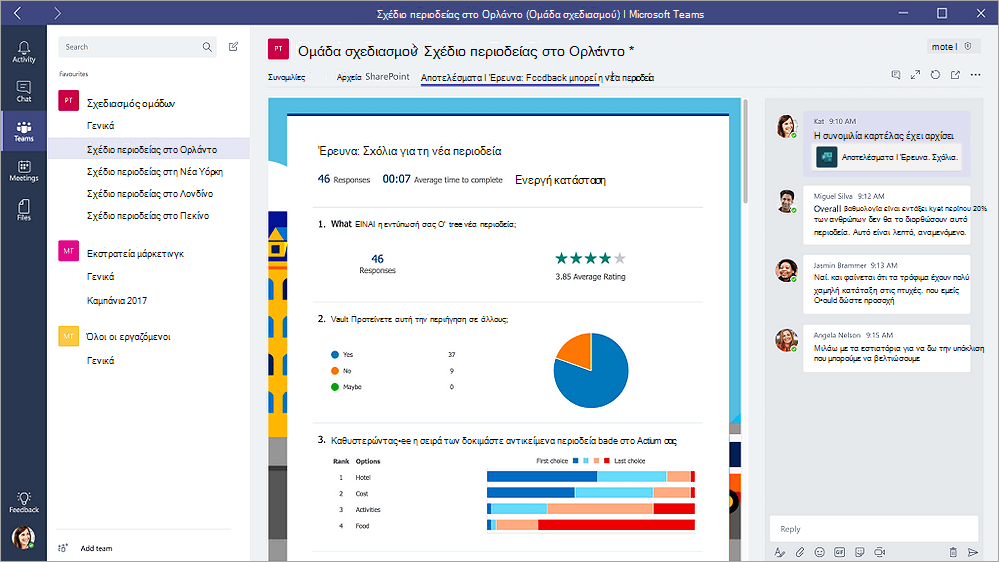Click Miguel Silva's message
999x562 pixels.
tap(887, 214)
